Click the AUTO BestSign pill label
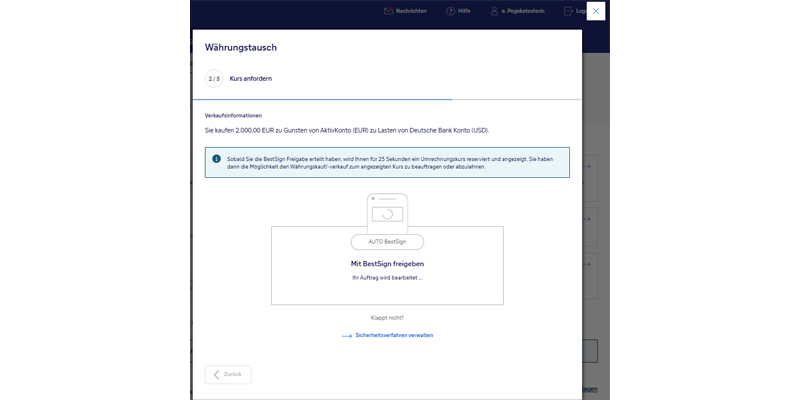800x400 pixels. point(387,242)
